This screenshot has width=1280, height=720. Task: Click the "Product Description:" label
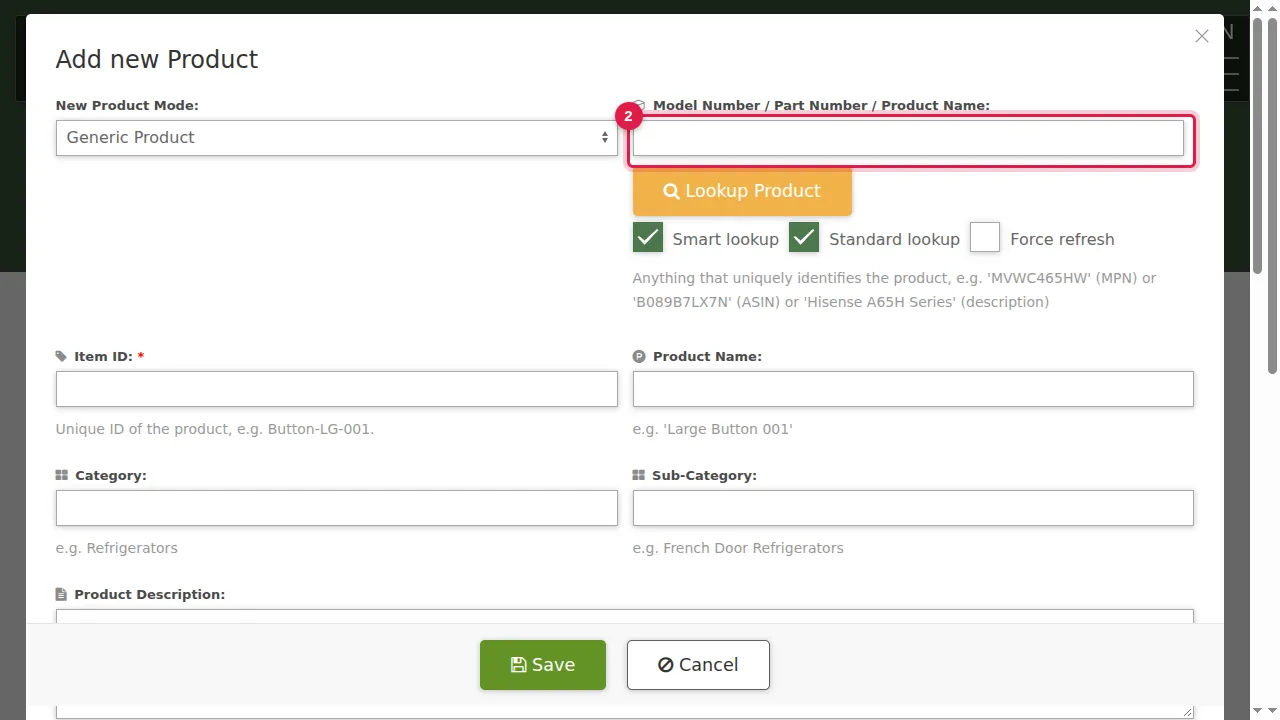tap(150, 594)
